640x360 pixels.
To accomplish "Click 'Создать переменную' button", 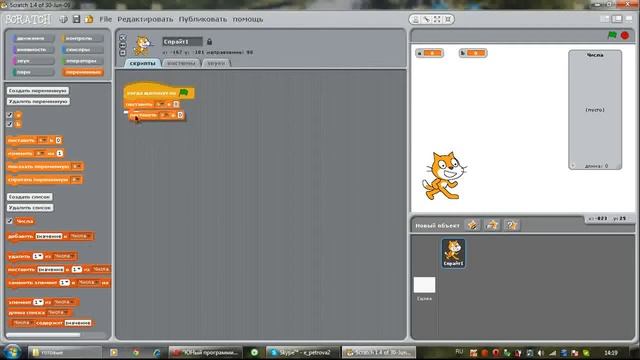I will coord(38,91).
